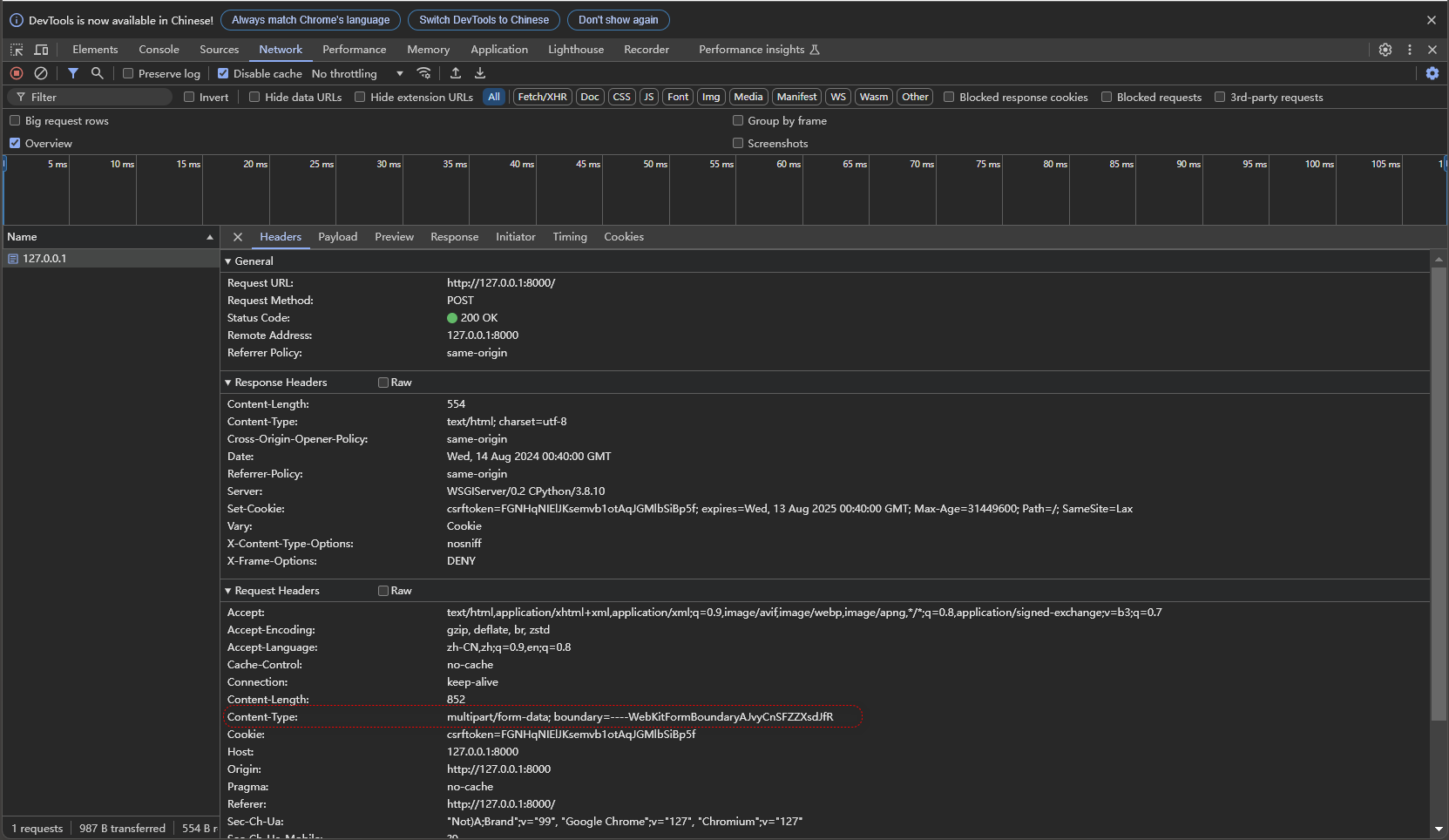Image resolution: width=1449 pixels, height=840 pixels.
Task: Export HAR file download icon
Action: click(x=480, y=73)
